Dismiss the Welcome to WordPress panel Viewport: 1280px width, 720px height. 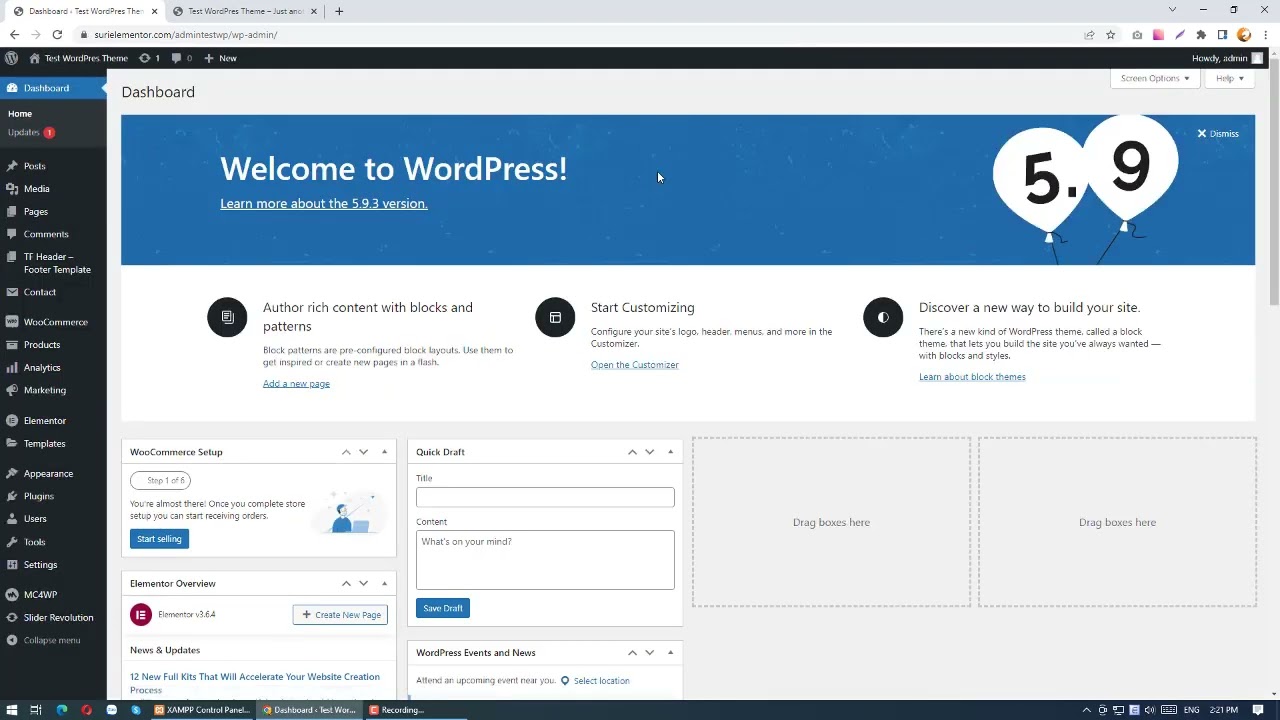pyautogui.click(x=1218, y=134)
